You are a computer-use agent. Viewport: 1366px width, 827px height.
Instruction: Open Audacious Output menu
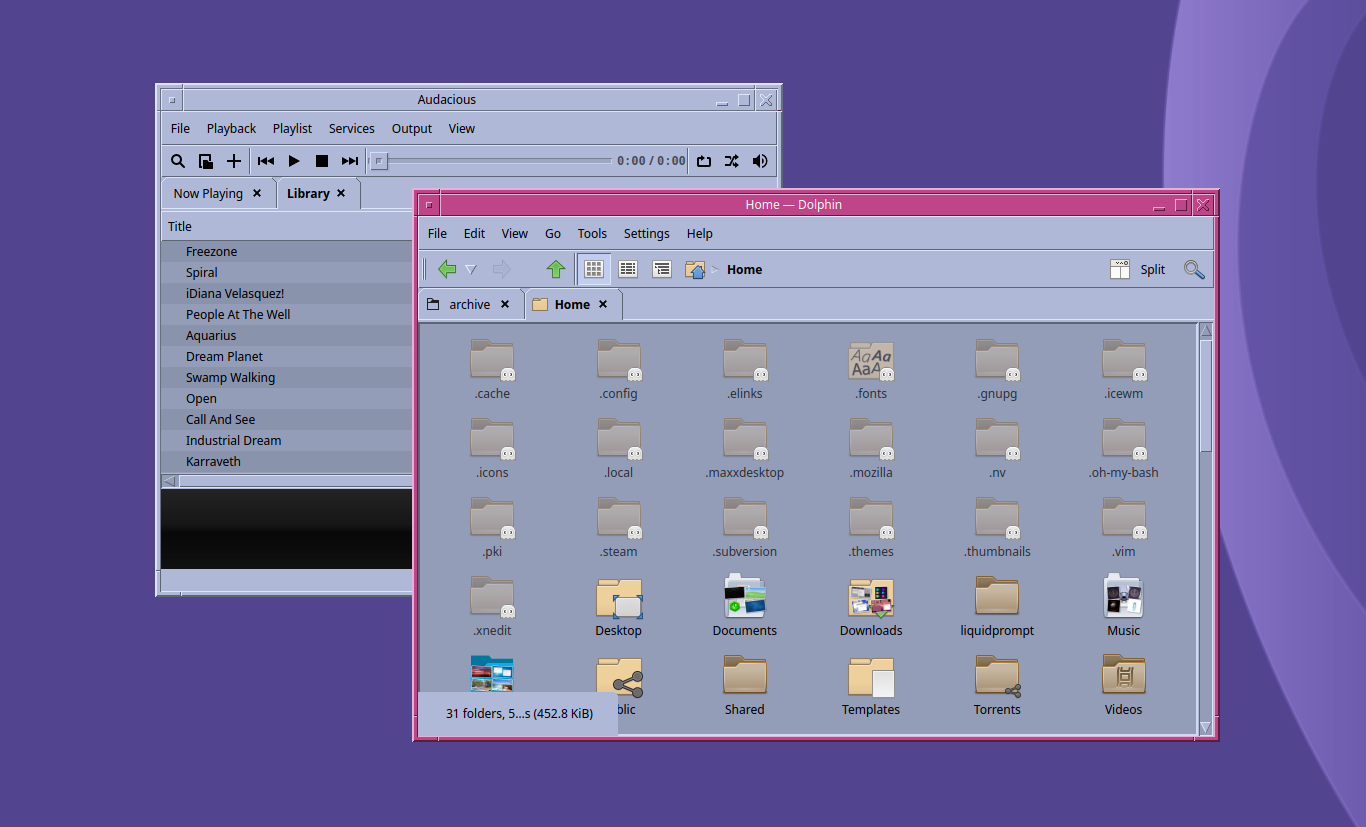point(412,129)
